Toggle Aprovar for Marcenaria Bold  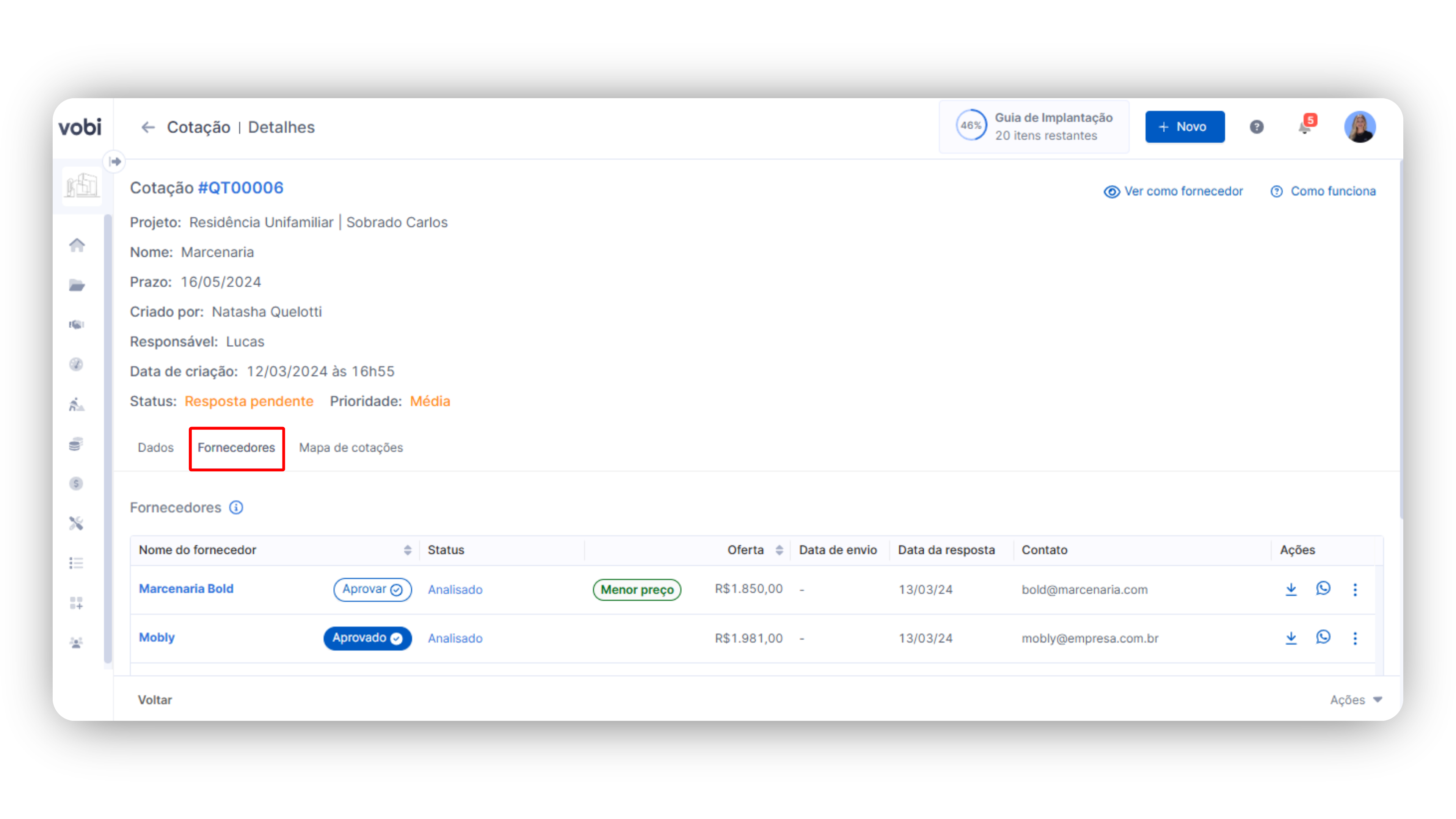click(372, 589)
